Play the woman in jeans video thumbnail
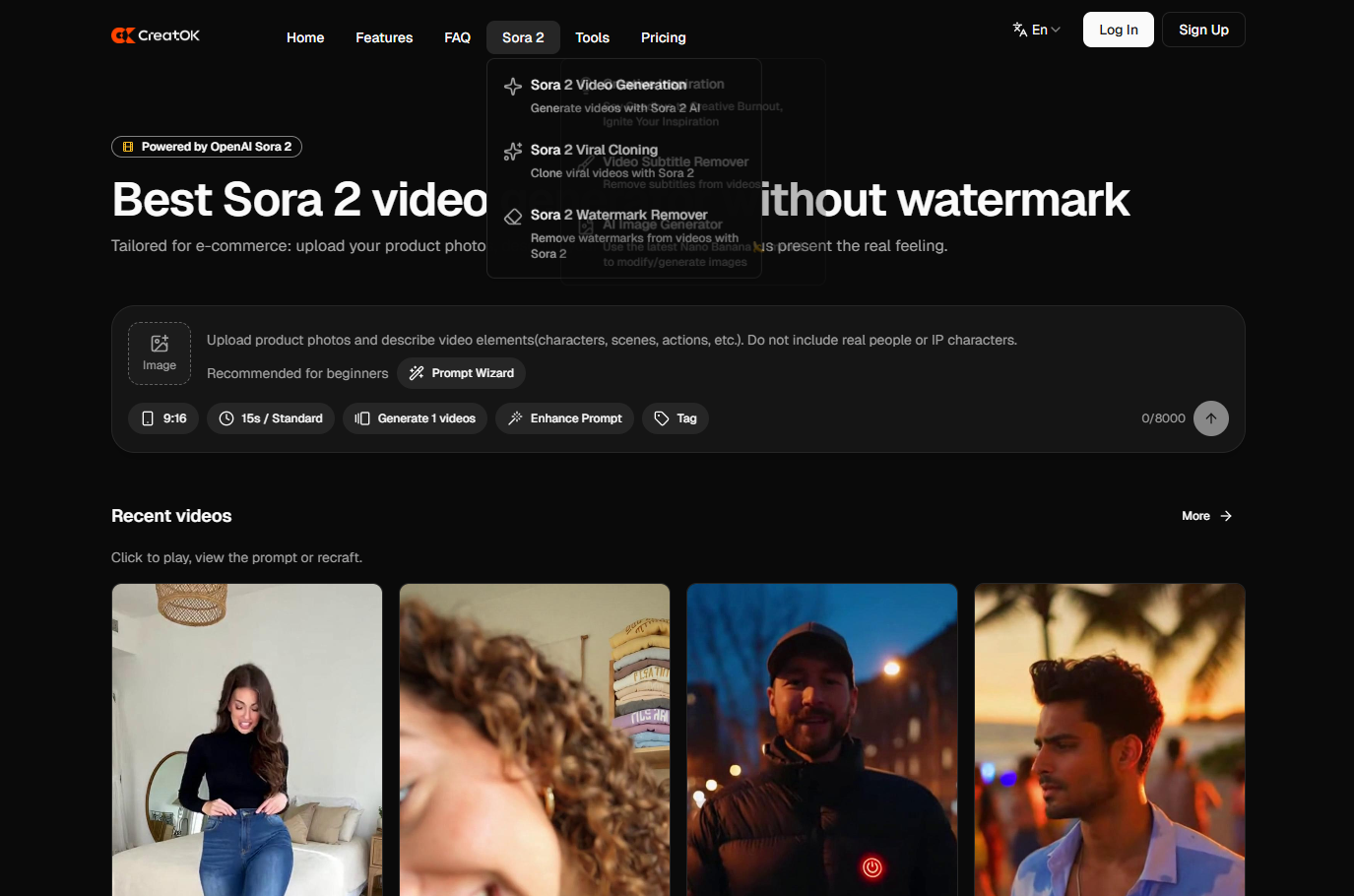 tap(247, 738)
